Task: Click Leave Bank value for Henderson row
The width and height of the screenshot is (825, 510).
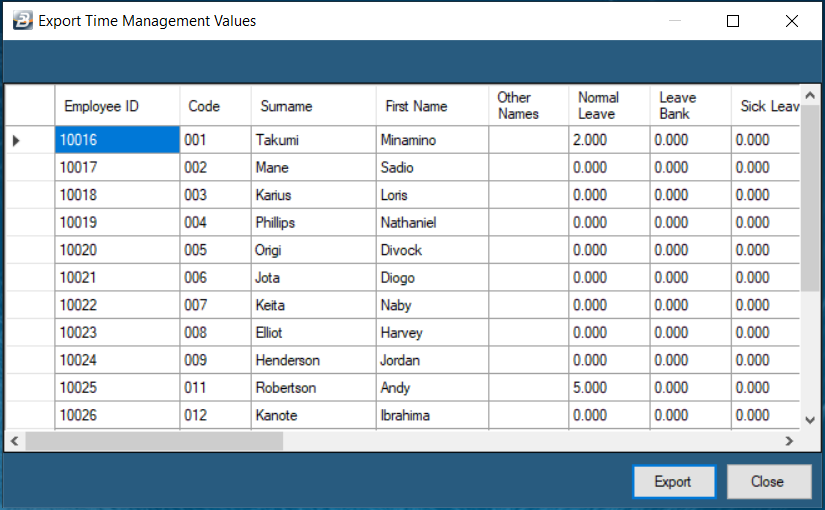Action: [690, 360]
